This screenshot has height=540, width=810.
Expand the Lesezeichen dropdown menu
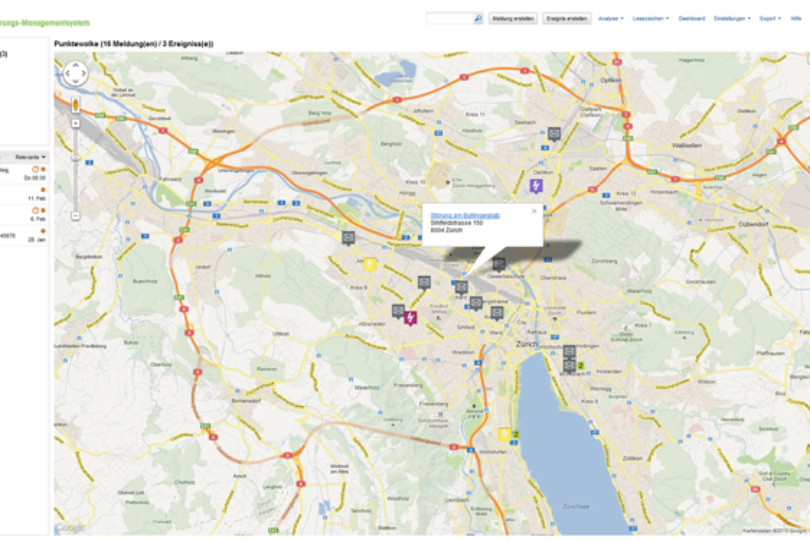652,18
